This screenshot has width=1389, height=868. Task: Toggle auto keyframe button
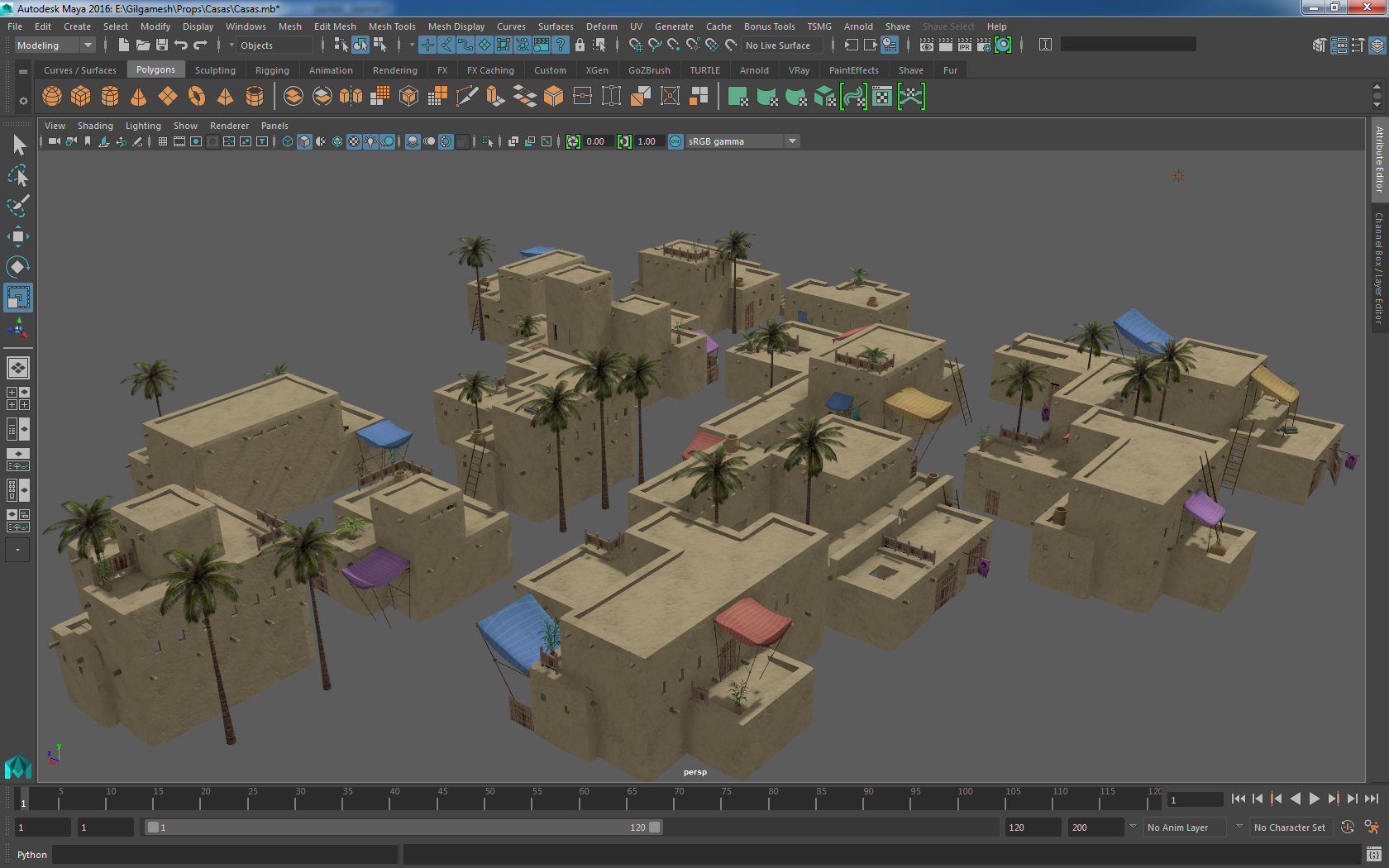[x=1347, y=827]
